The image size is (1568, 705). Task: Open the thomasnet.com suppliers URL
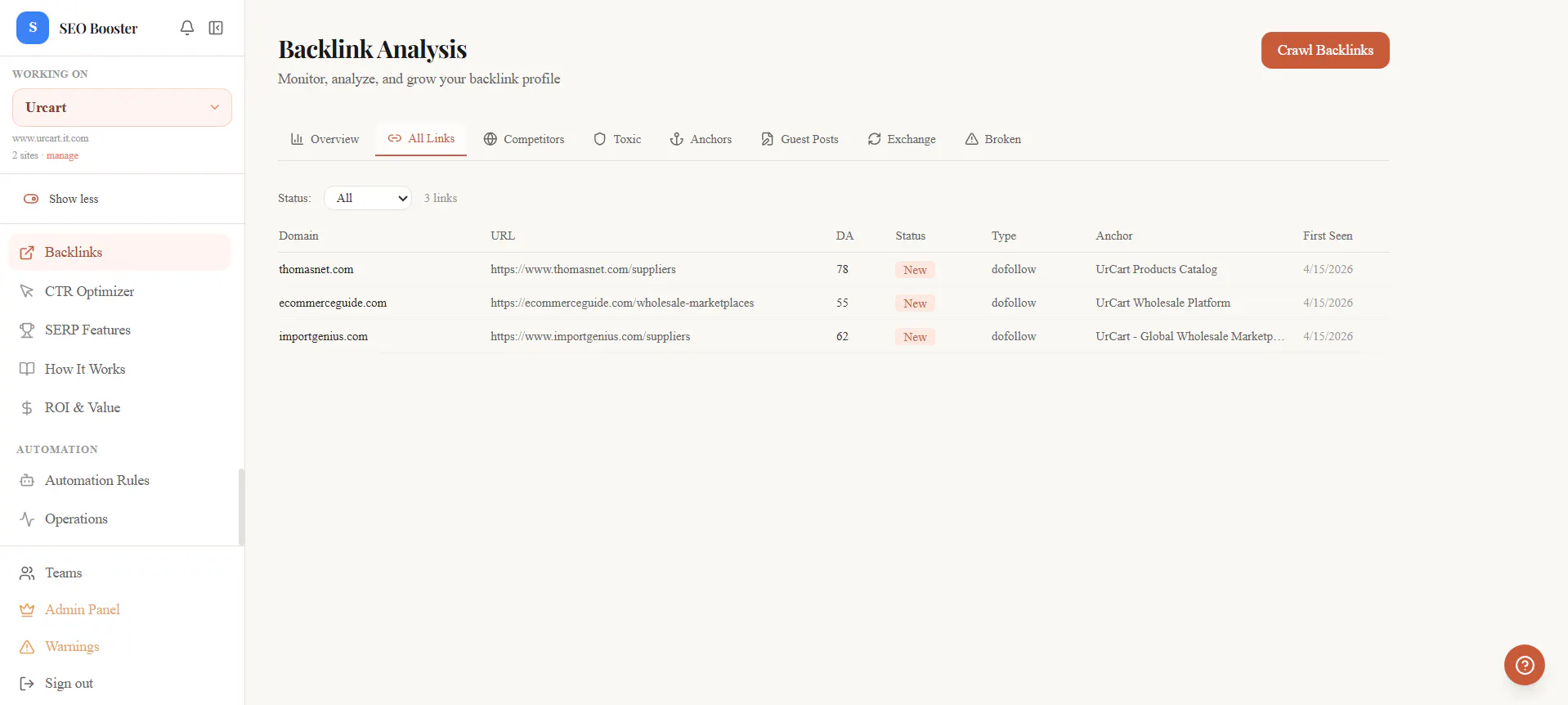click(583, 269)
